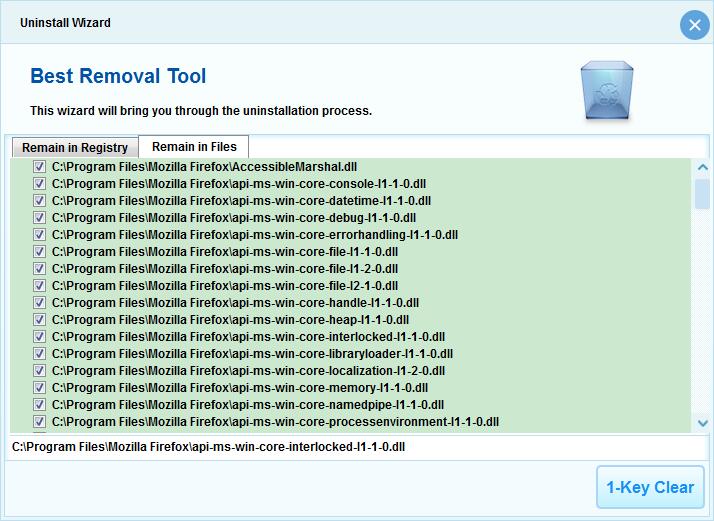The height and width of the screenshot is (521, 714).
Task: Select the api-ms-win-core-errorhandling-l1-1-0.dll path text
Action: (x=255, y=235)
